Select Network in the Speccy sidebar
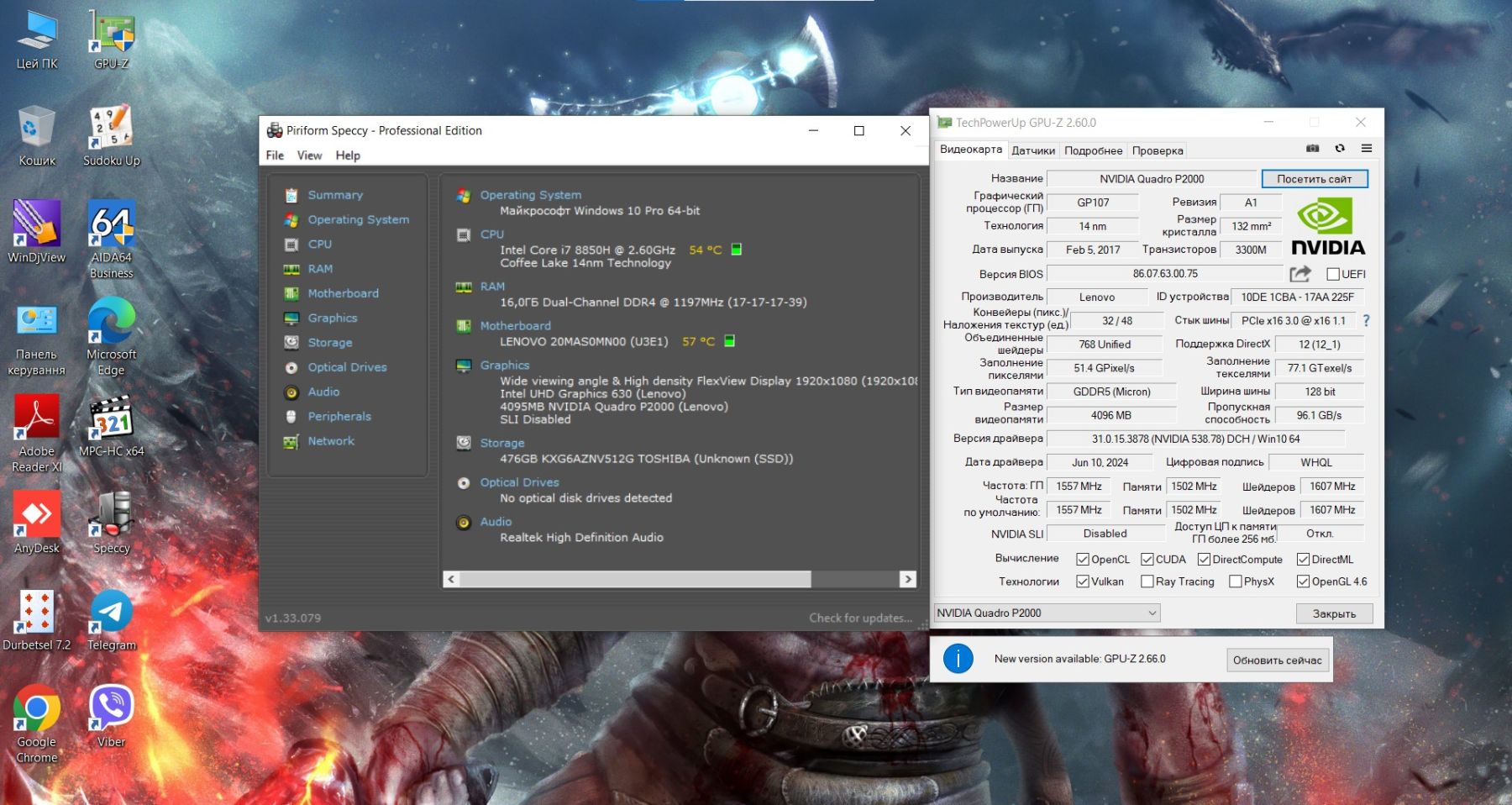This screenshot has height=805, width=1512. pos(331,441)
